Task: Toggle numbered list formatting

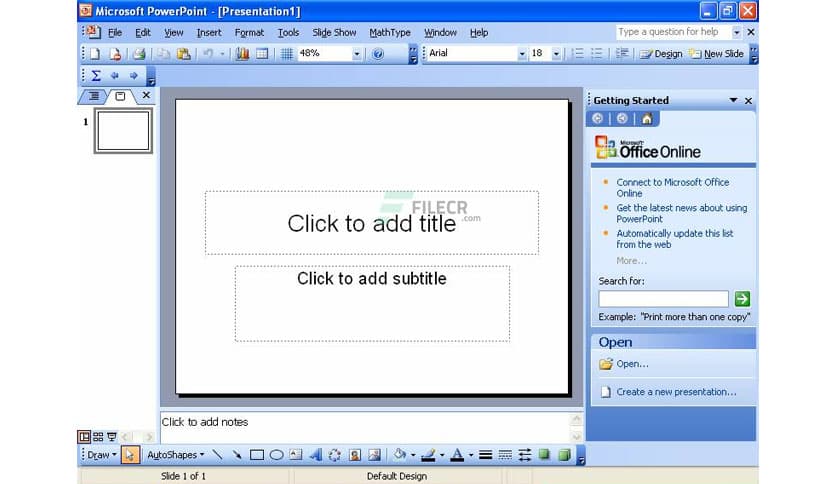Action: tap(577, 53)
